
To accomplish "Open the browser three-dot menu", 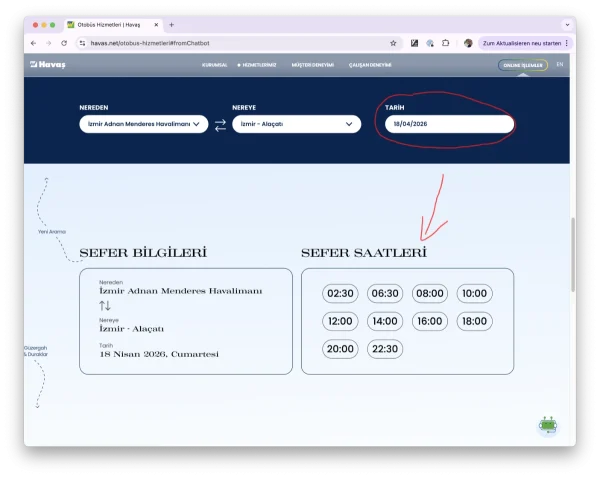I will tap(567, 43).
